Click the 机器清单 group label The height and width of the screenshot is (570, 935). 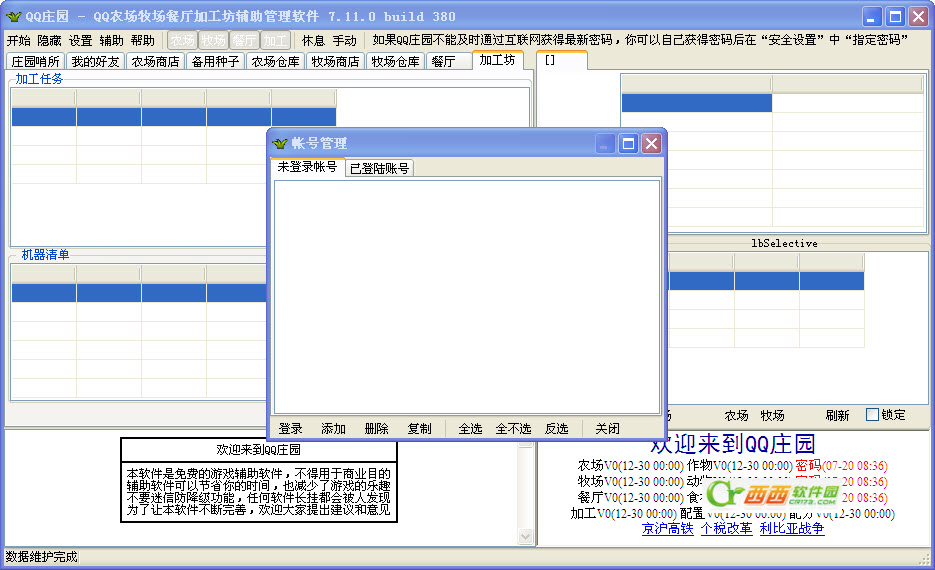coord(45,255)
